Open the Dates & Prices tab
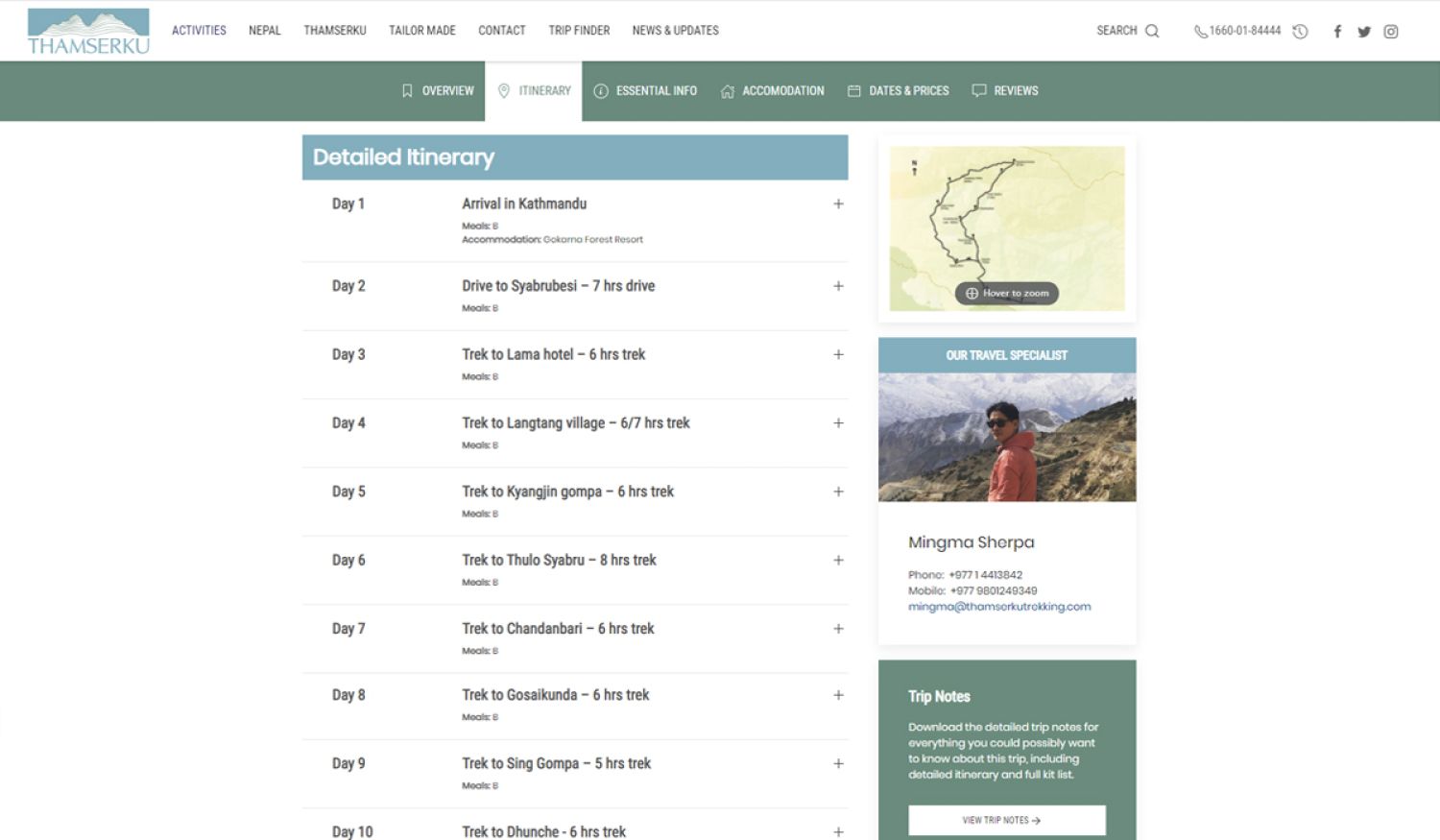 tap(899, 91)
